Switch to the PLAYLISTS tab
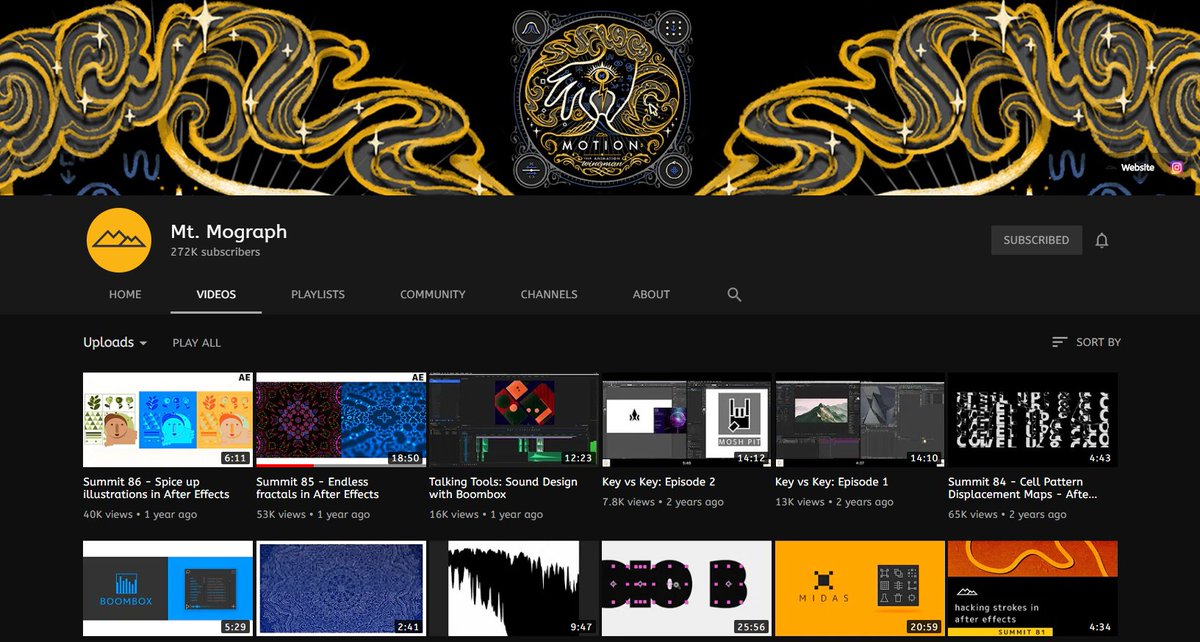 point(318,295)
